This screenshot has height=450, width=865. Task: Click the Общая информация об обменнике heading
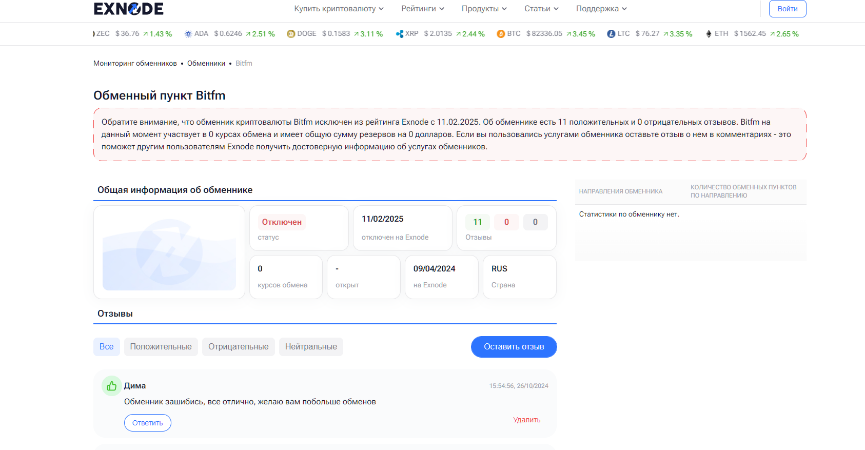pyautogui.click(x=175, y=190)
